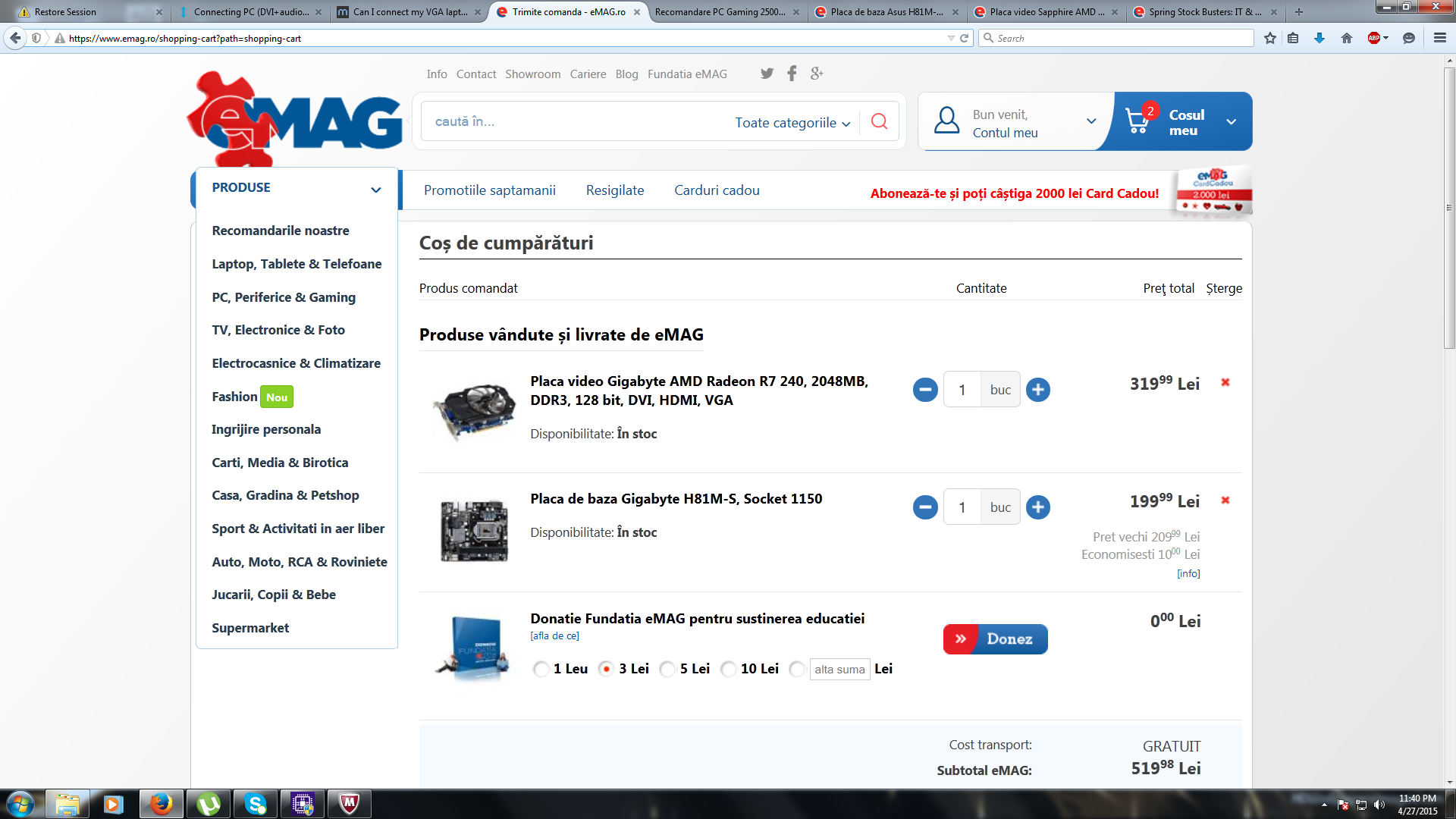Increase Gigabyte H81M-S quantity with plus
1456x819 pixels.
tap(1037, 507)
